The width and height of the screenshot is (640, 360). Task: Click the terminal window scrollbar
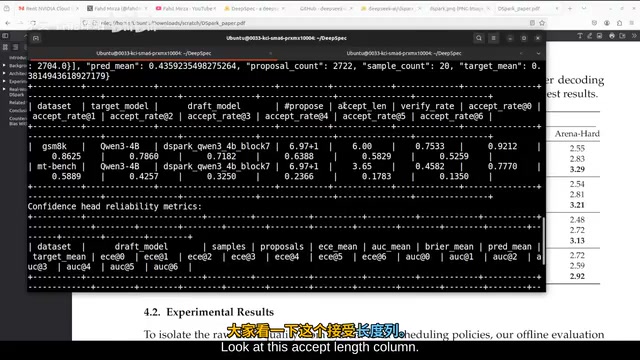click(543, 241)
